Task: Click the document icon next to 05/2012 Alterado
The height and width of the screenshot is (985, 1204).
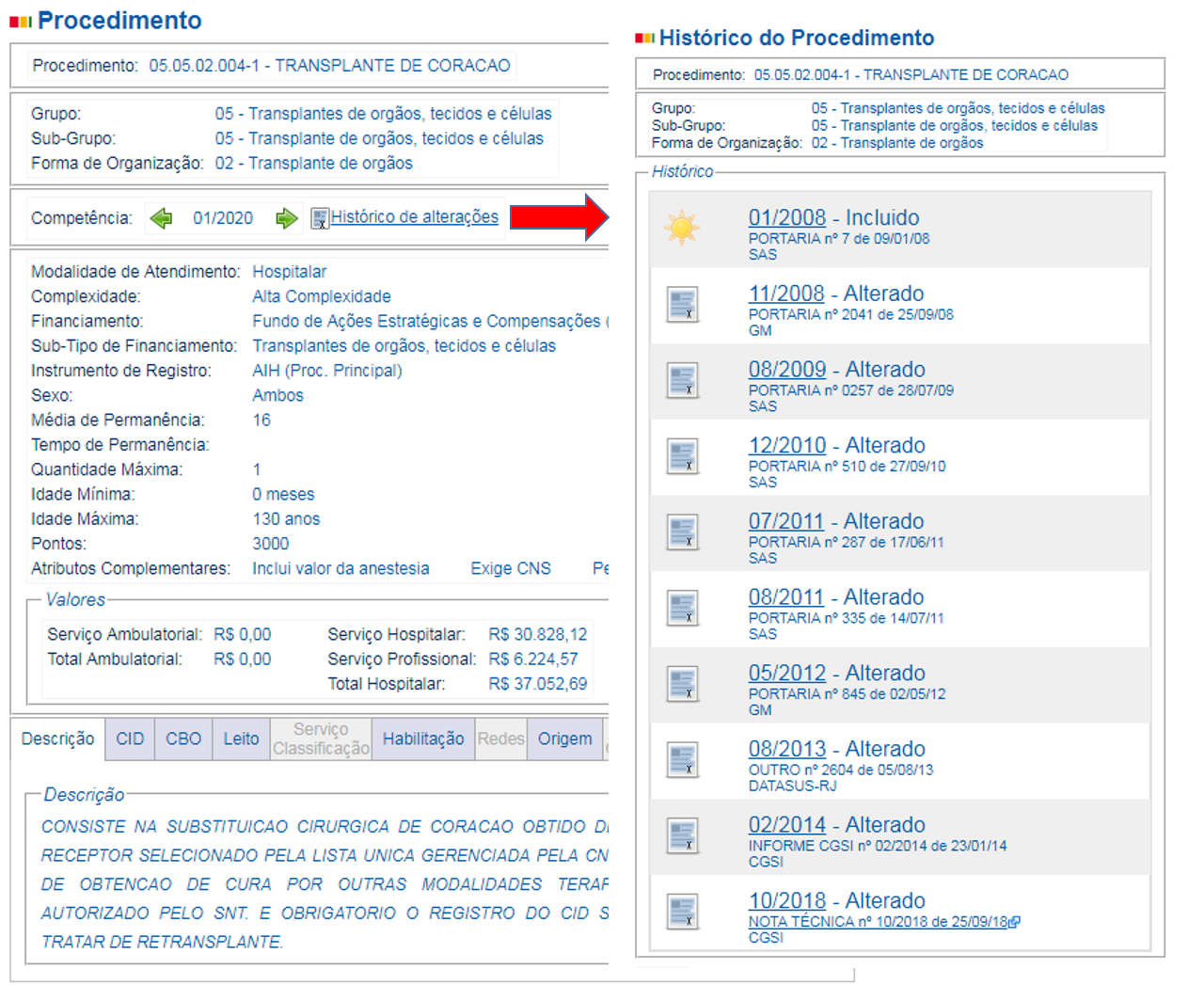Action: tap(682, 684)
